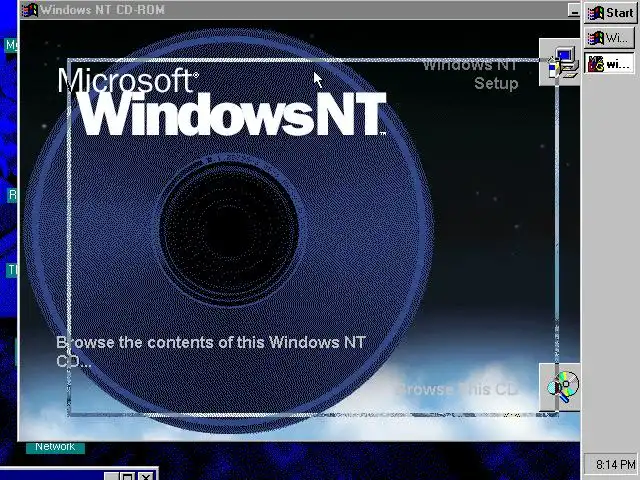Minimize the Windows NT CD-ROM window
Image resolution: width=640 pixels, height=480 pixels.
[573, 11]
